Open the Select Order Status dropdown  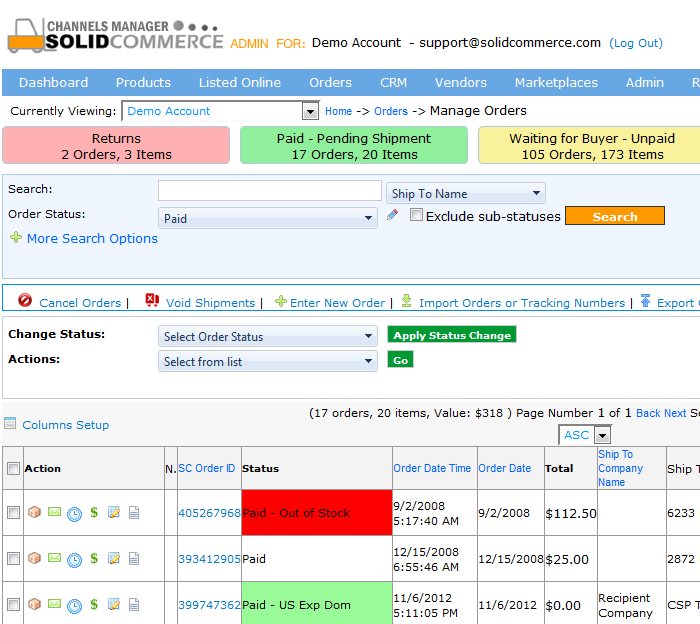click(268, 336)
